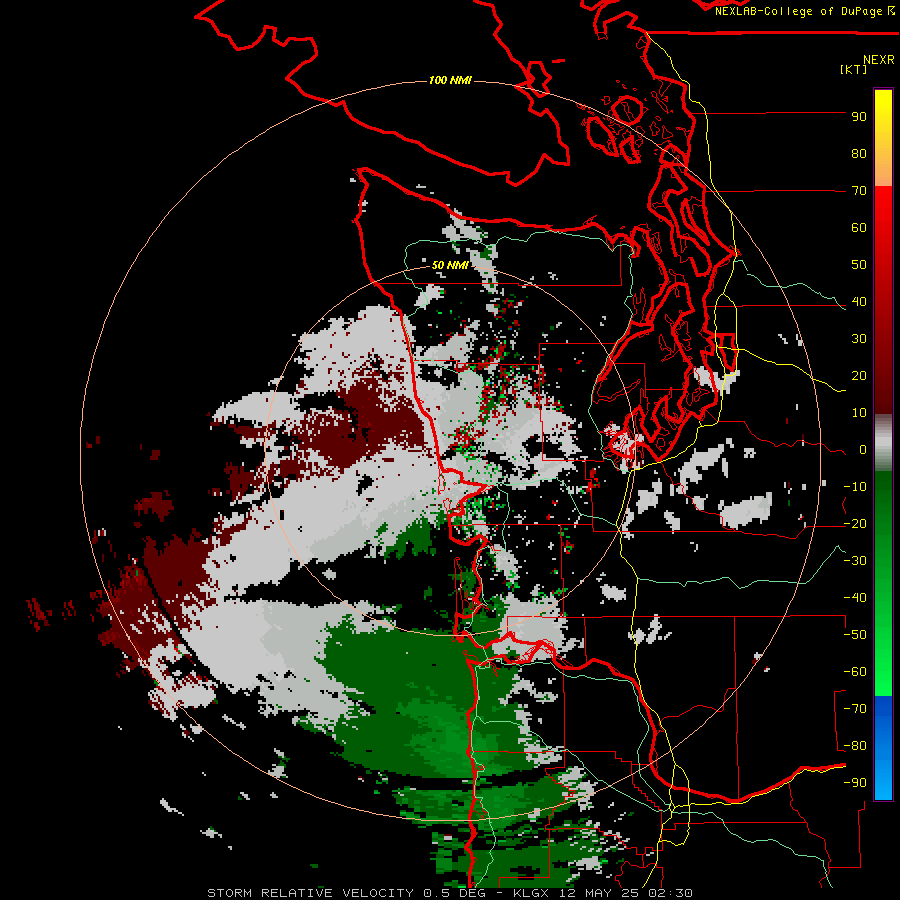
Task: Click the KT units label above the color scale
Action: tap(853, 69)
